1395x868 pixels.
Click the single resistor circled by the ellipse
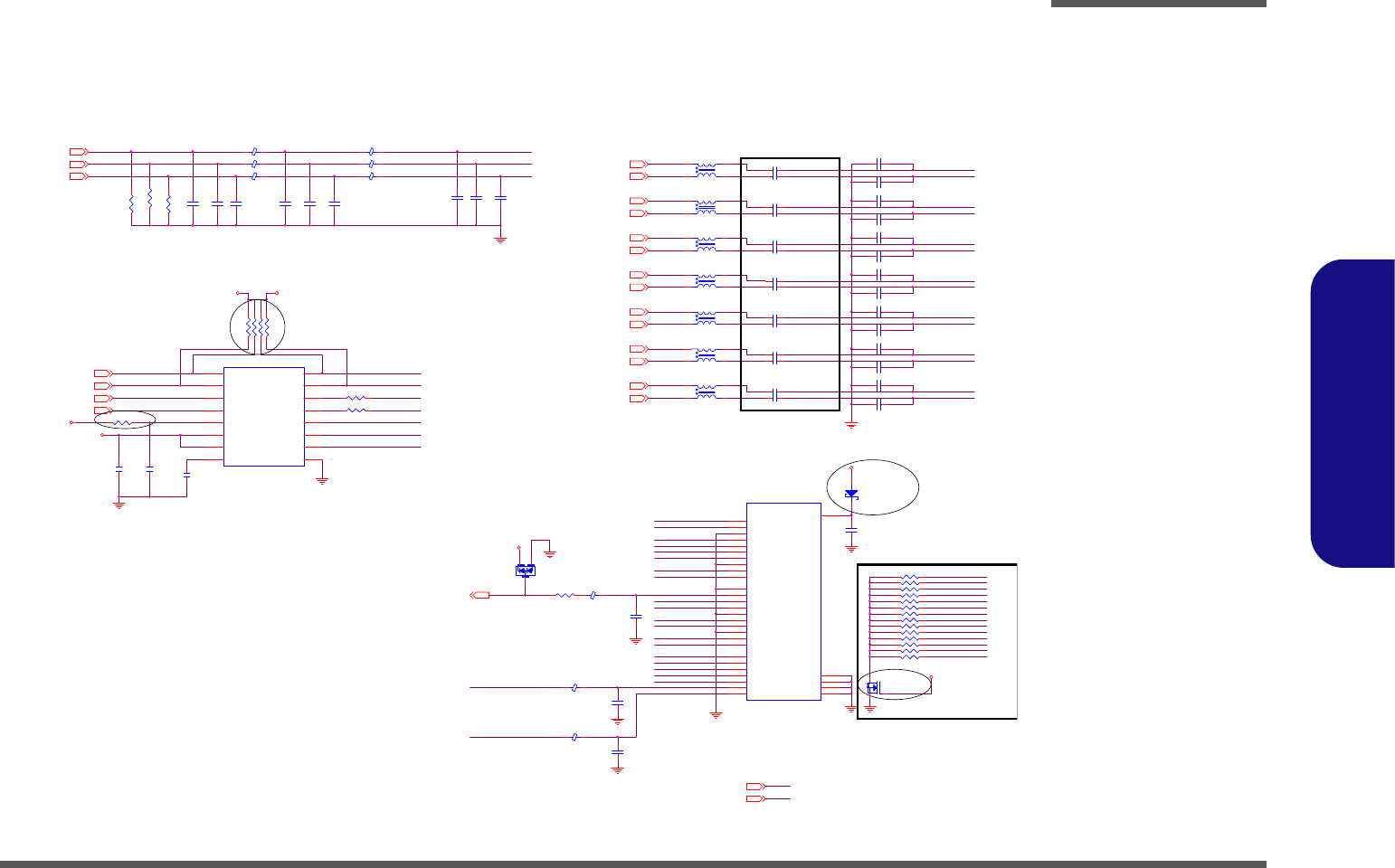tap(124, 423)
